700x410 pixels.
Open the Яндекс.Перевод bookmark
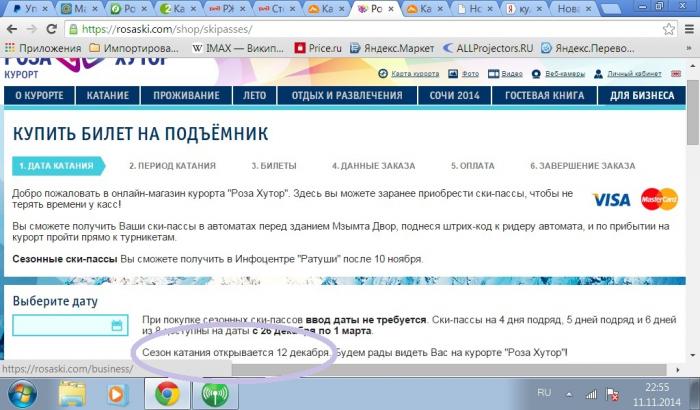[587, 48]
